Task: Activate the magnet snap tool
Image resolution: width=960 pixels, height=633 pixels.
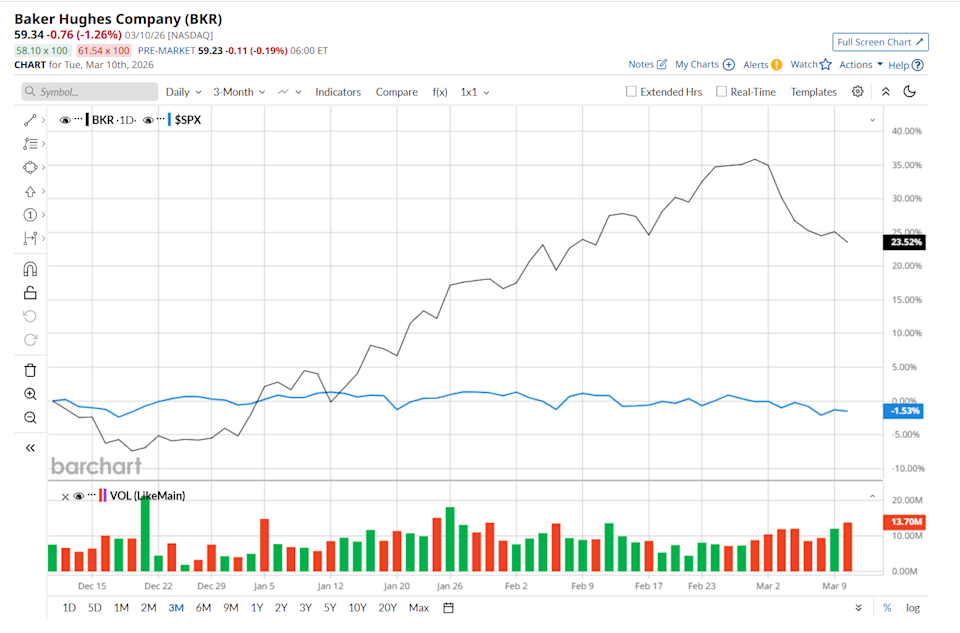Action: click(30, 269)
